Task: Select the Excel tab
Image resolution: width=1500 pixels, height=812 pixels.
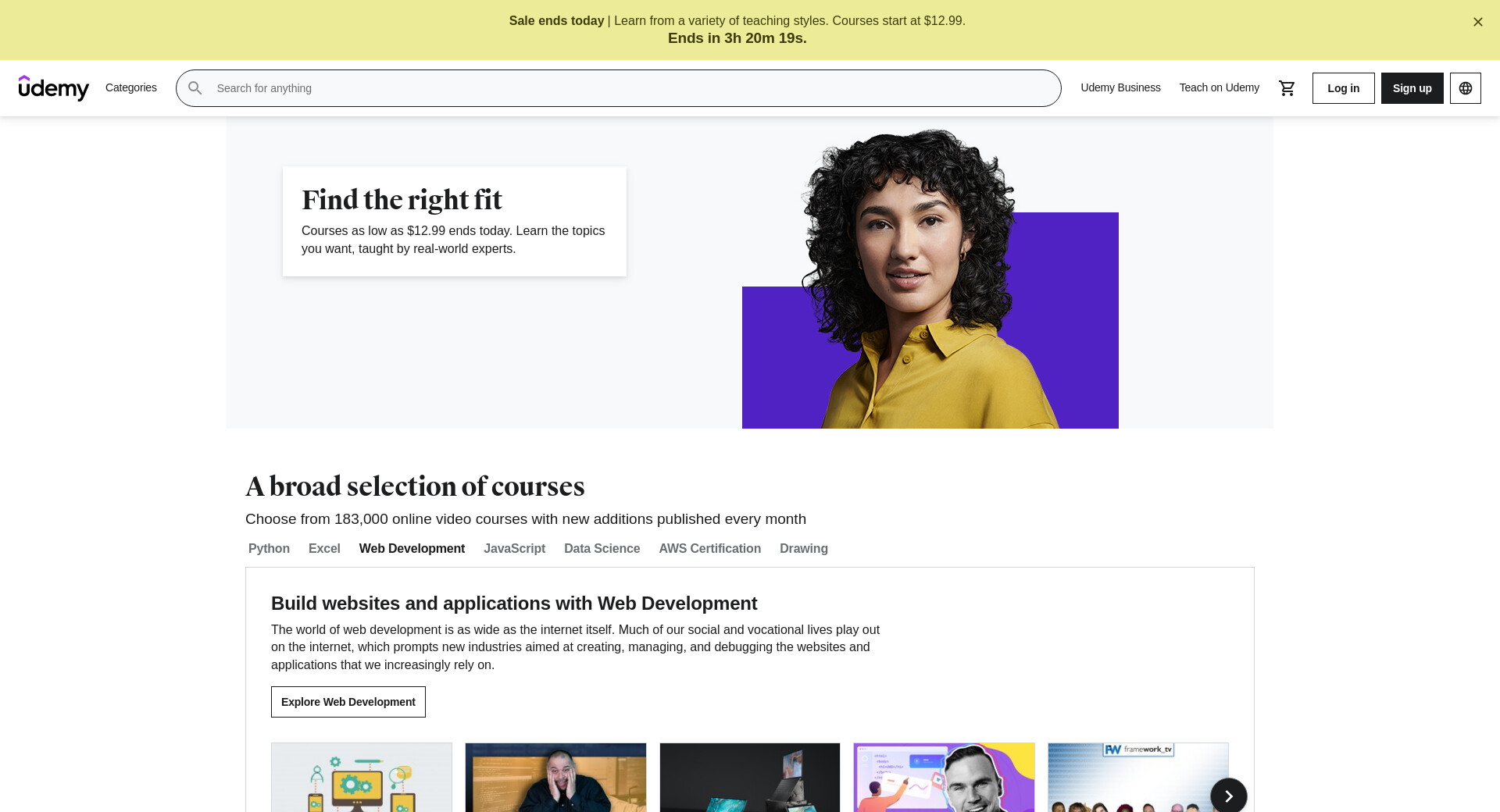Action: [324, 548]
